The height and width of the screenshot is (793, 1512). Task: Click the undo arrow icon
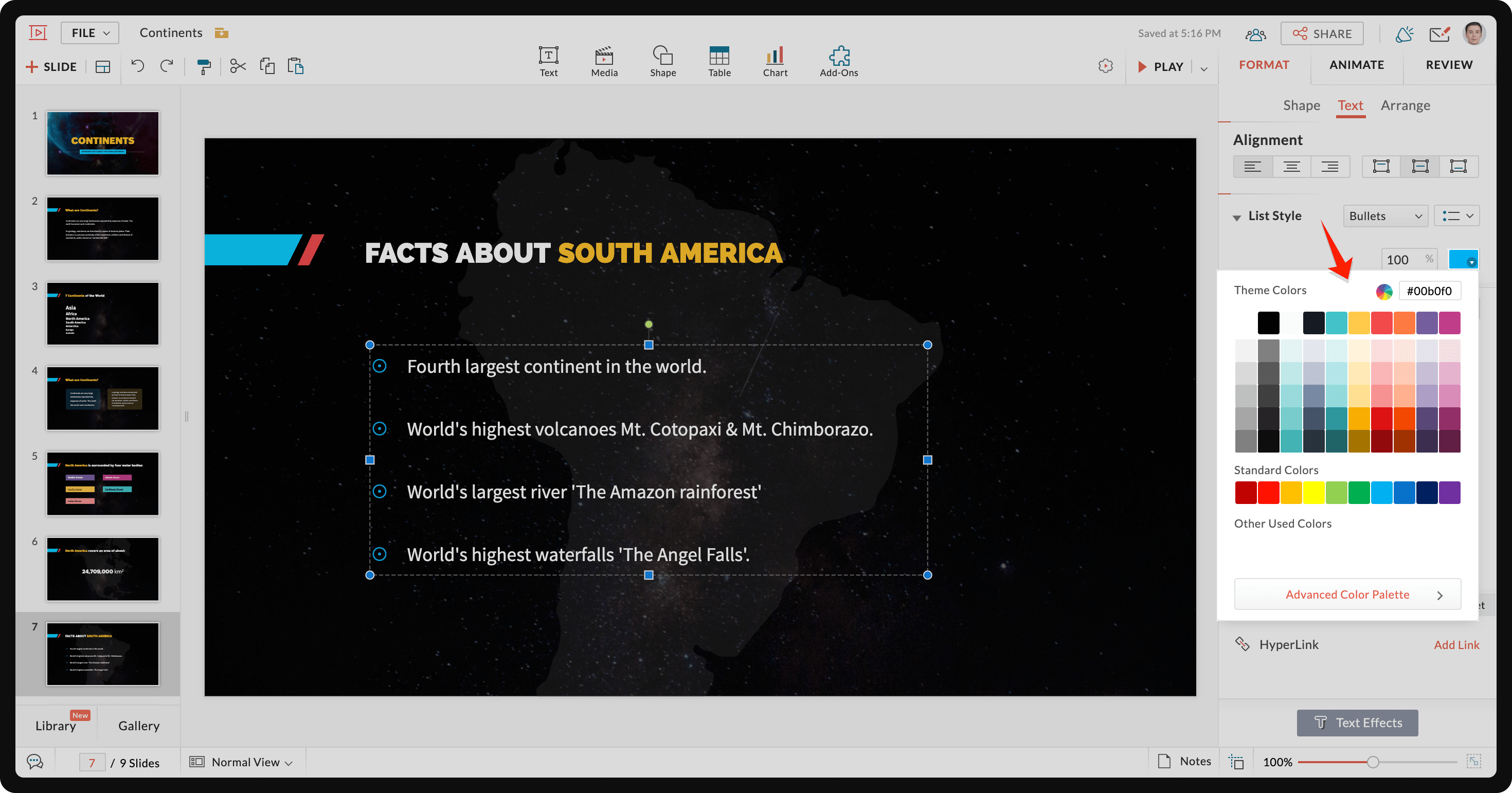(137, 66)
